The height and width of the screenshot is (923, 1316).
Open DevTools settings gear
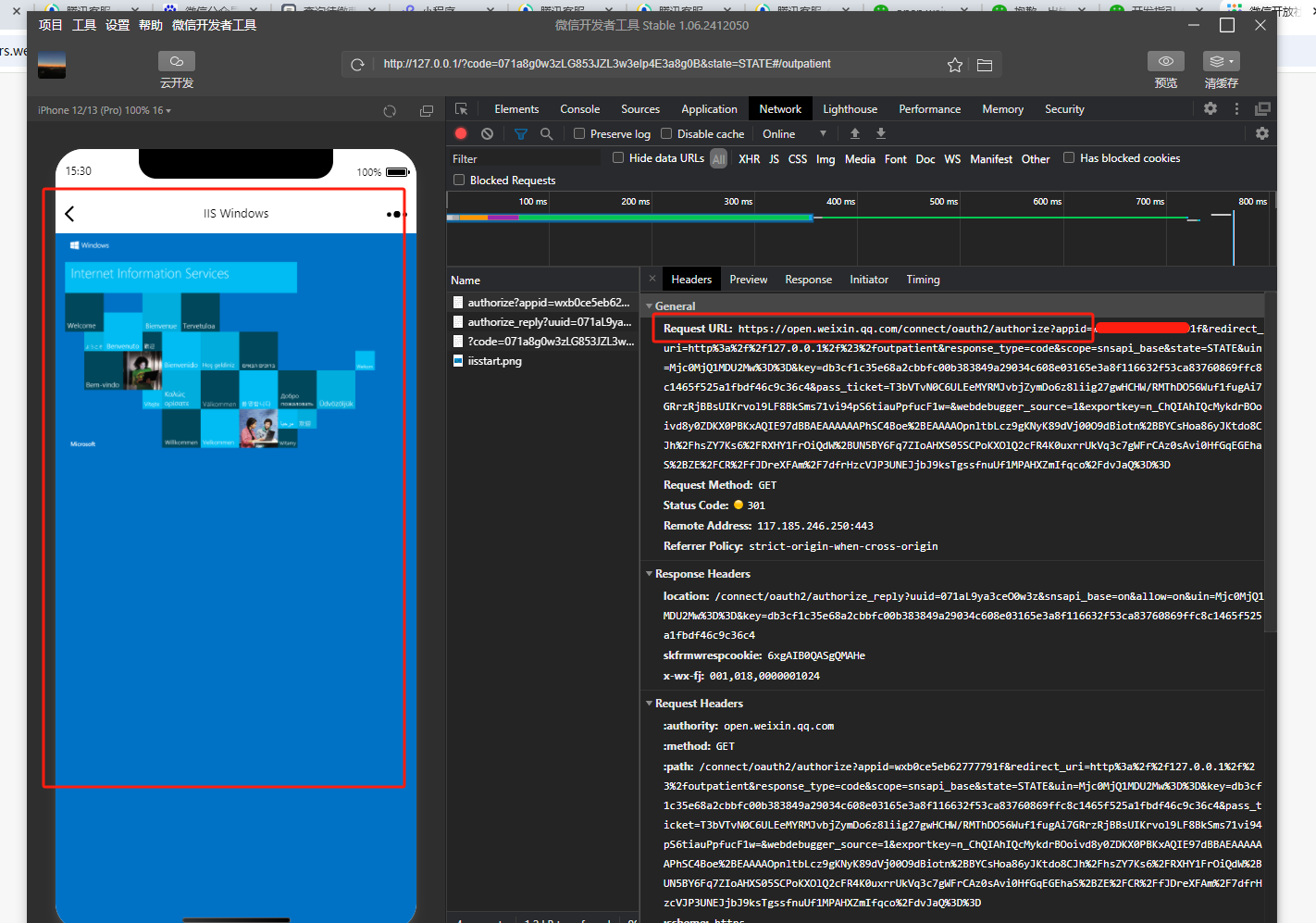point(1210,108)
